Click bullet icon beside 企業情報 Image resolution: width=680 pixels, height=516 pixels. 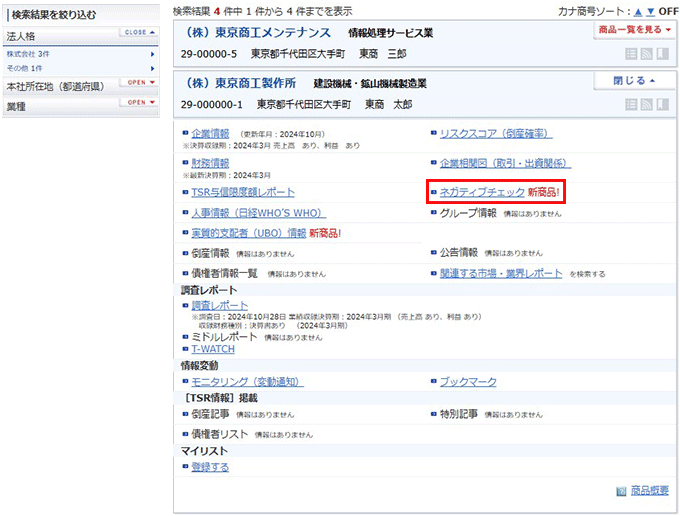pos(186,133)
